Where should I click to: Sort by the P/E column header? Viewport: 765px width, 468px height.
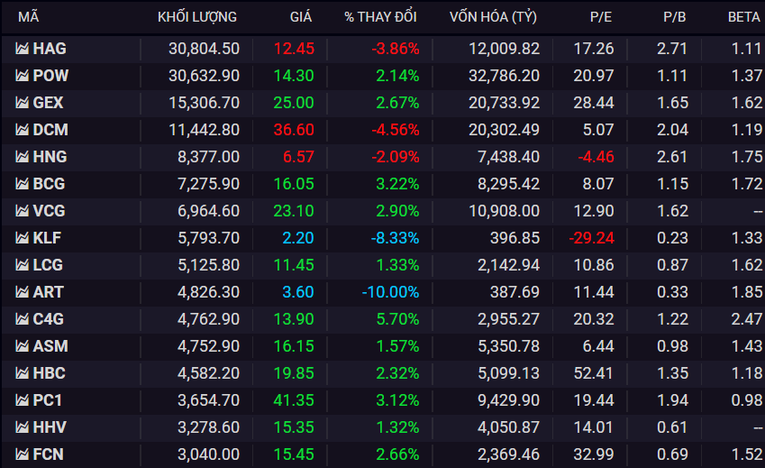pyautogui.click(x=601, y=17)
